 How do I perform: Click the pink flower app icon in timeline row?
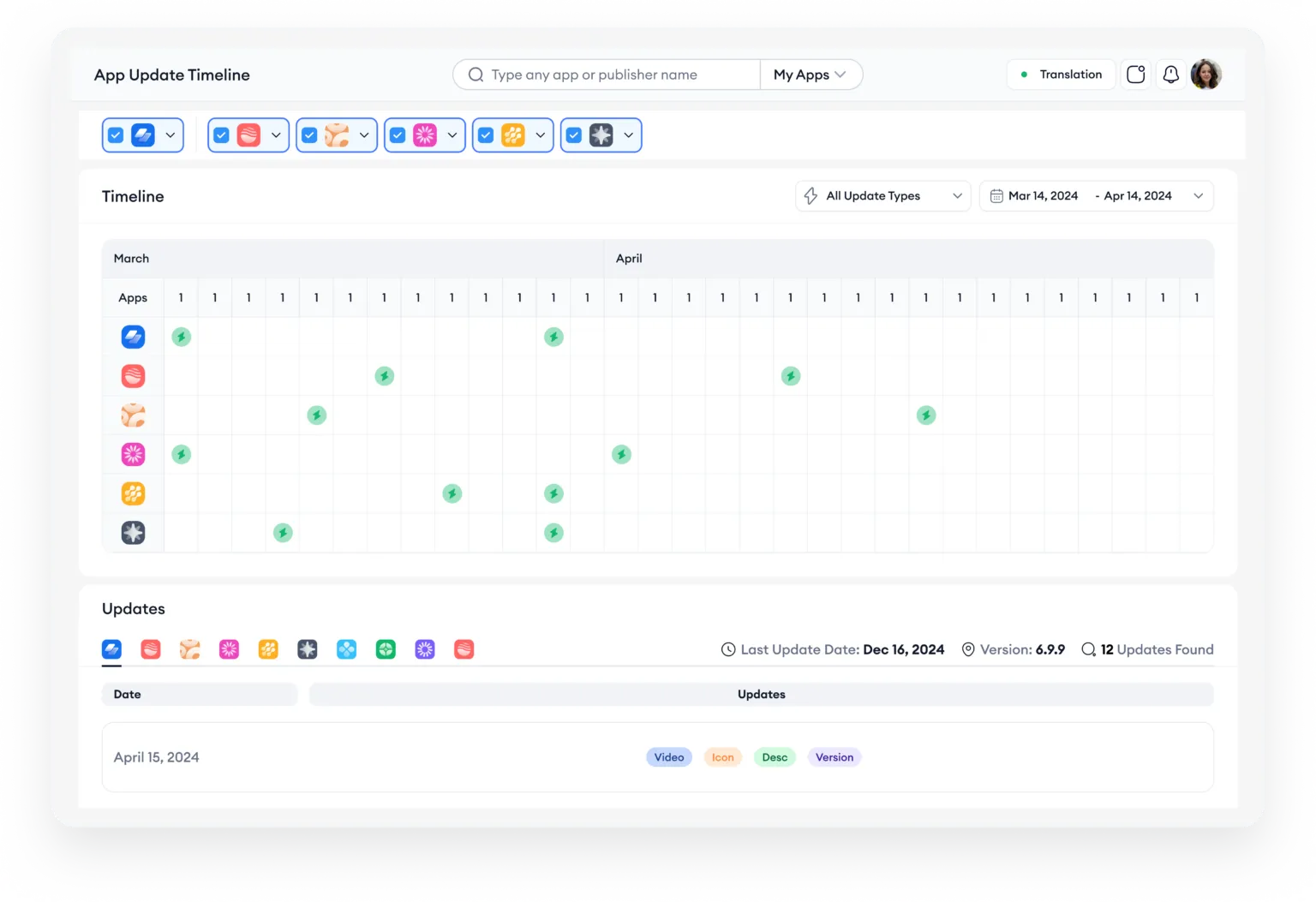[x=133, y=454]
